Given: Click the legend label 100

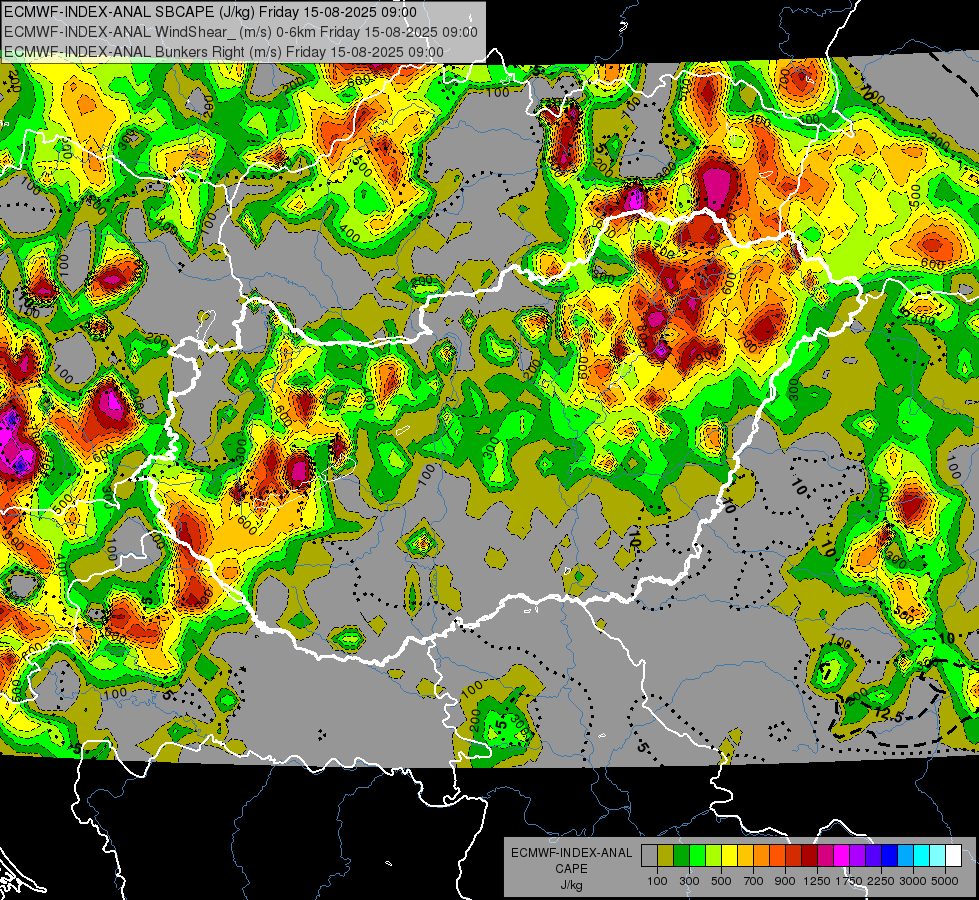Looking at the screenshot, I should (x=657, y=881).
